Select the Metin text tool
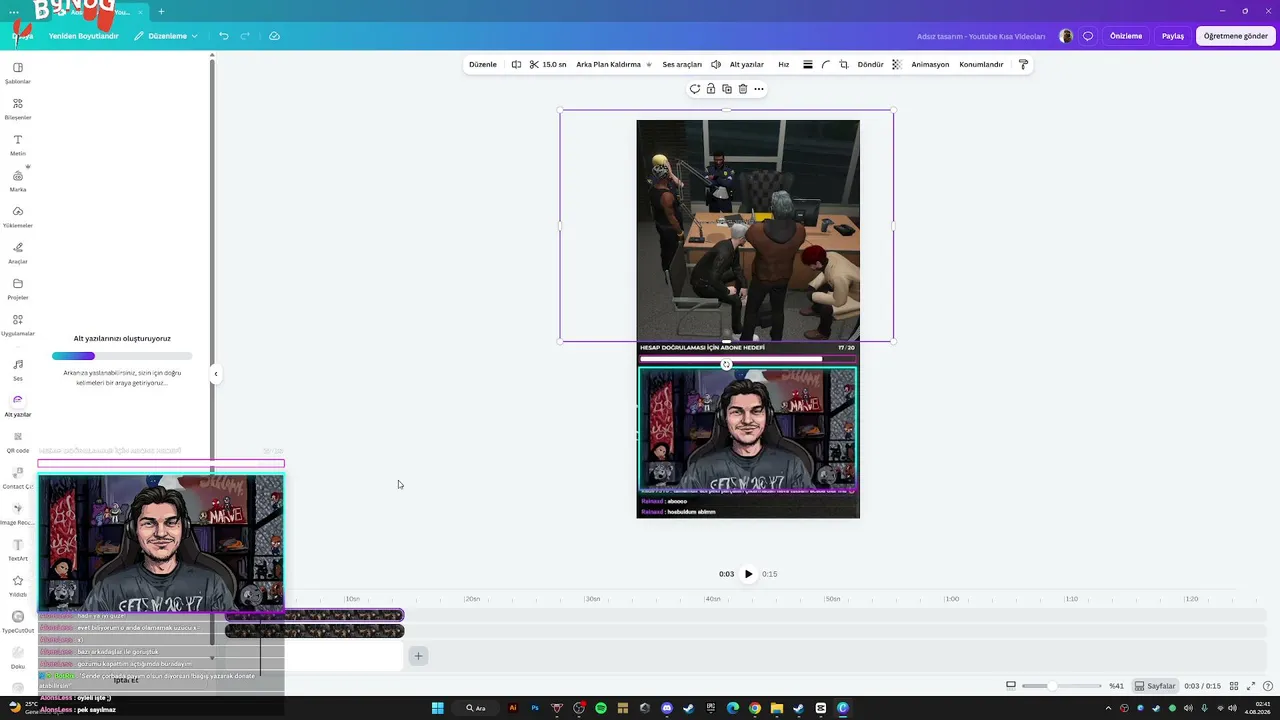This screenshot has width=1280, height=720. [x=18, y=144]
